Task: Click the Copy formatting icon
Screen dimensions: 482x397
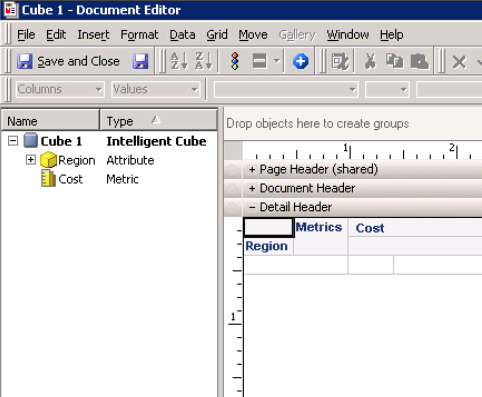Action: point(394,61)
